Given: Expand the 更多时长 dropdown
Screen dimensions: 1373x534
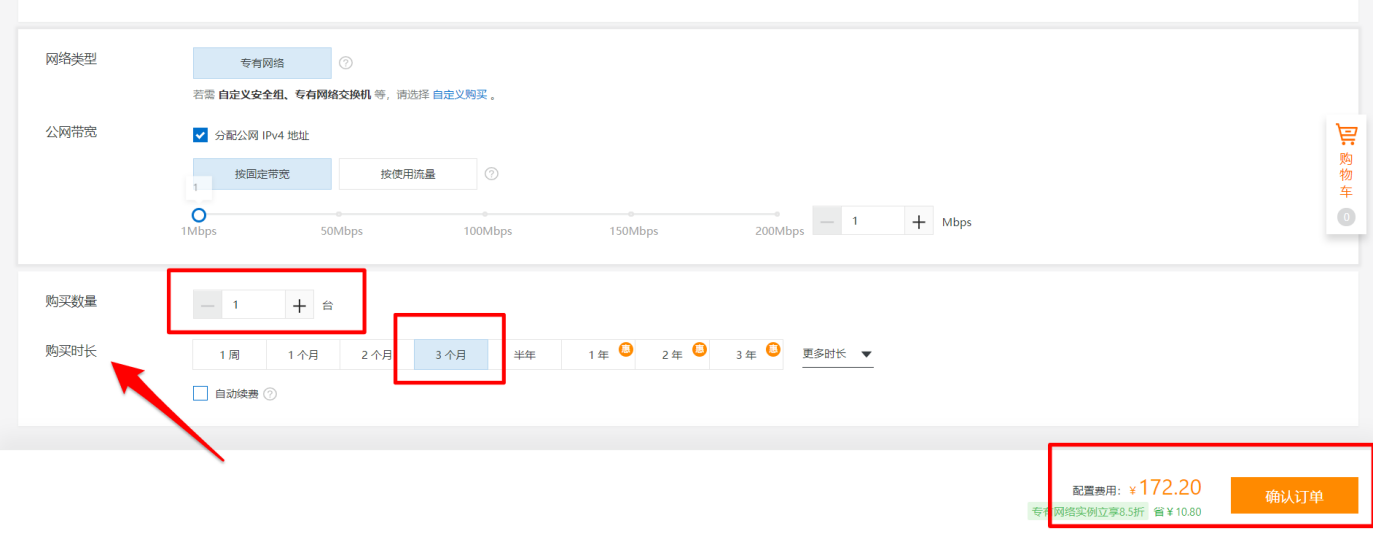Looking at the screenshot, I should point(838,354).
